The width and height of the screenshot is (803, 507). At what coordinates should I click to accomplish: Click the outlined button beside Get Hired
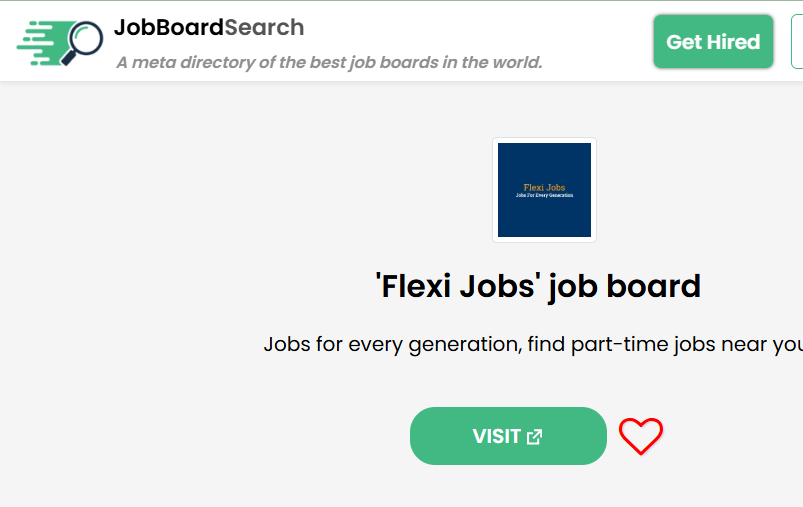[x=797, y=42]
